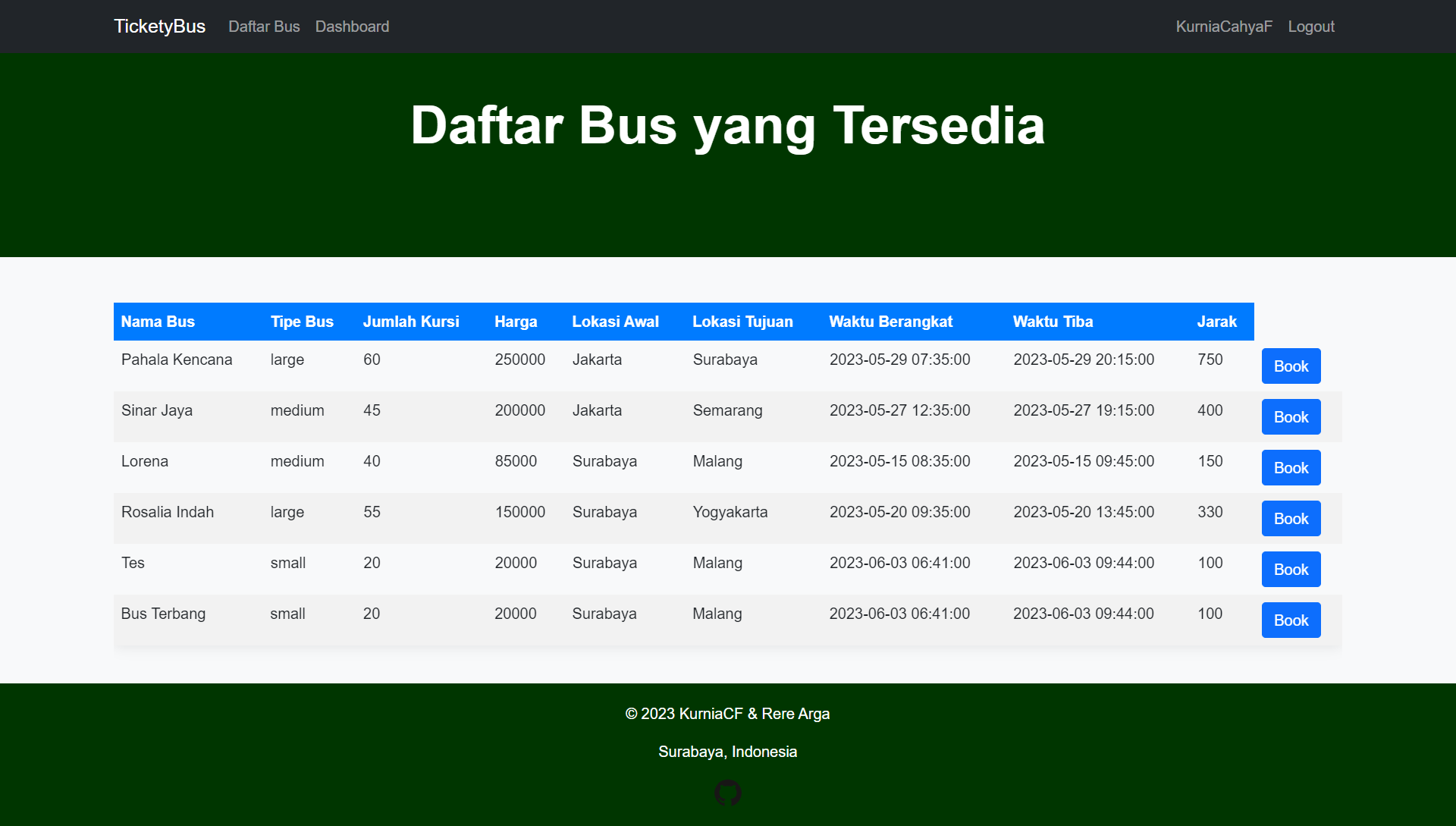Click the Tipe Bus column header

[x=302, y=322]
